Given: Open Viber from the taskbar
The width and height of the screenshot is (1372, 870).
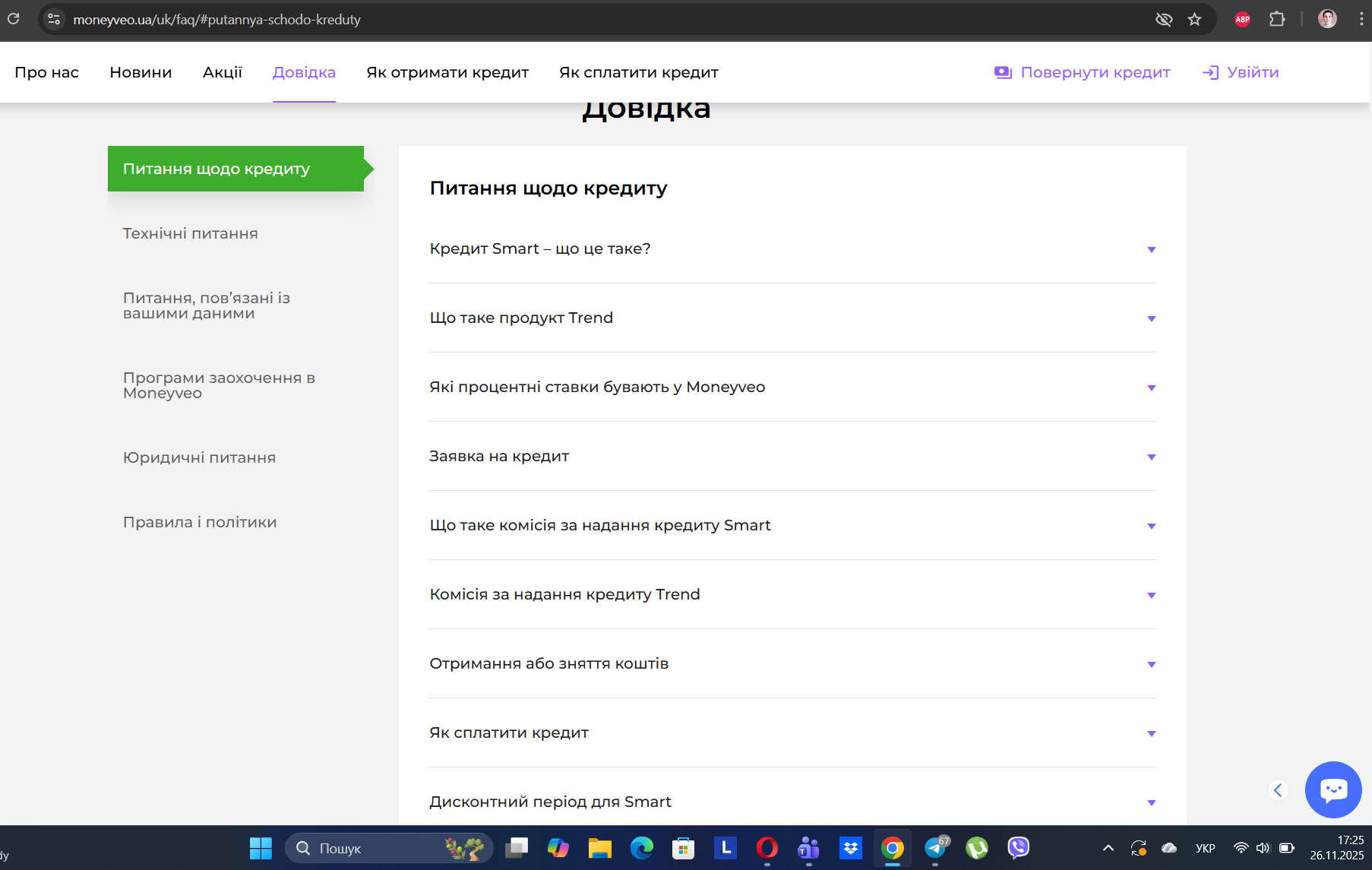Looking at the screenshot, I should point(1018,848).
